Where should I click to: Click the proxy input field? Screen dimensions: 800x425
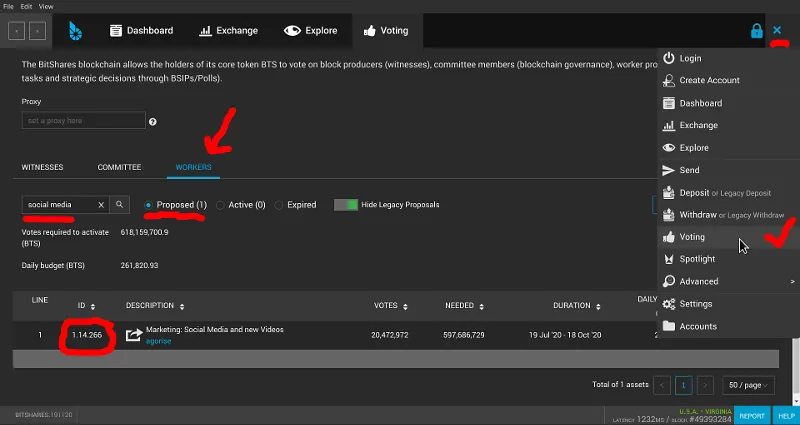[84, 120]
